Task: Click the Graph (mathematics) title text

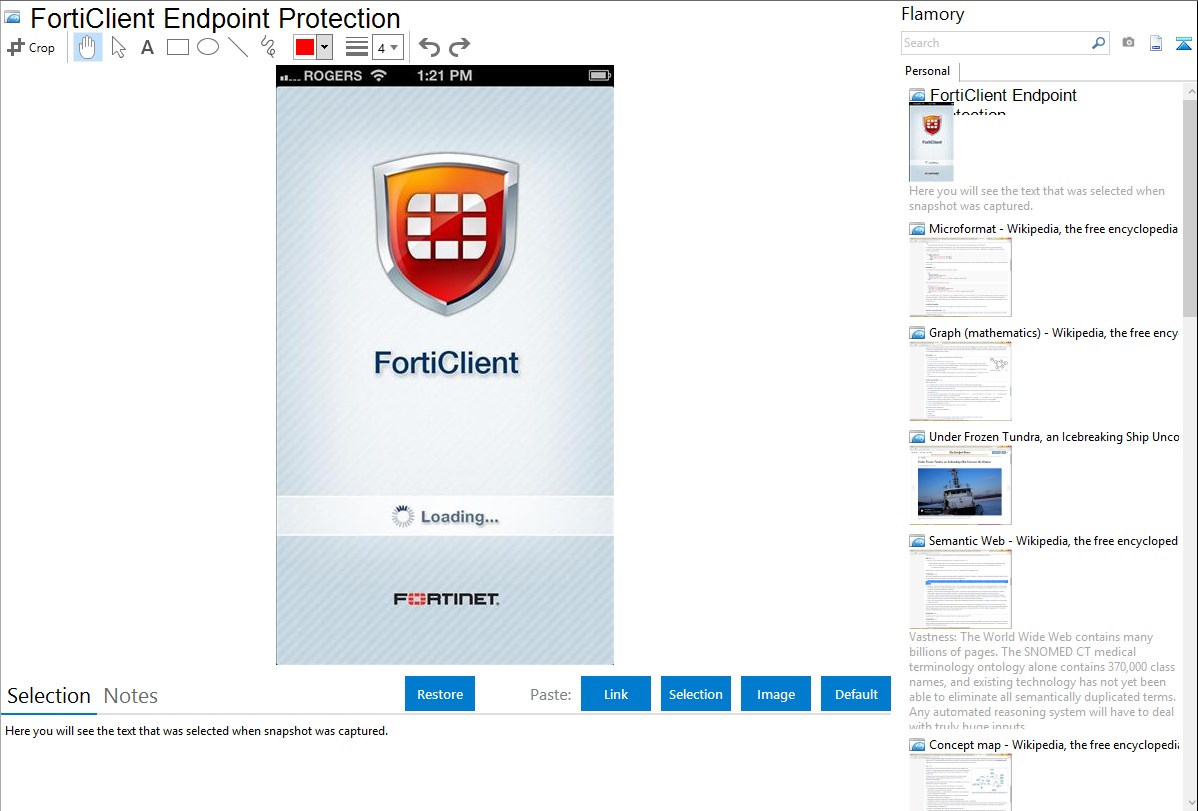Action: click(x=1053, y=333)
